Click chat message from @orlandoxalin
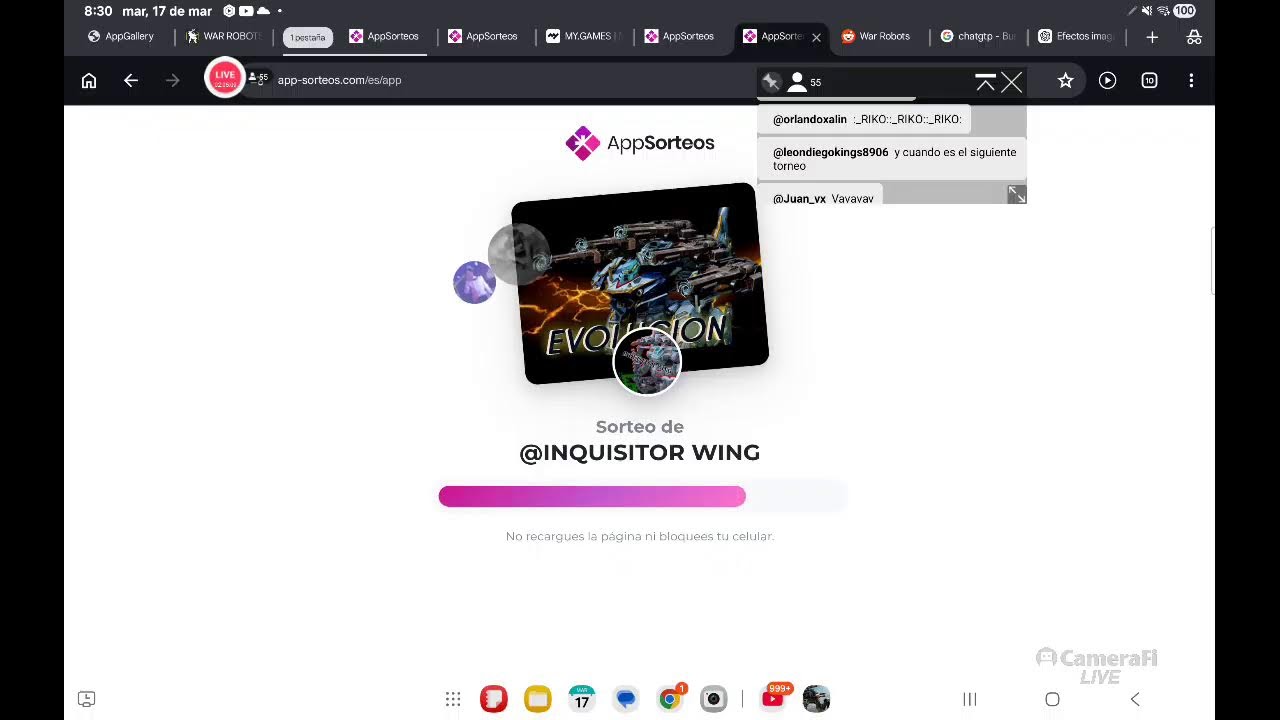 click(866, 119)
